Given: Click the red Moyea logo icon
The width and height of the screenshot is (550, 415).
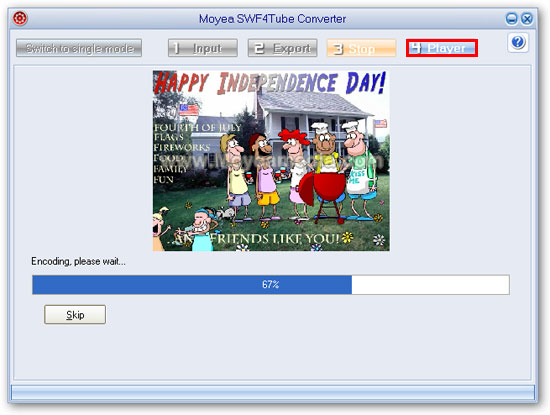Looking at the screenshot, I should coord(20,18).
